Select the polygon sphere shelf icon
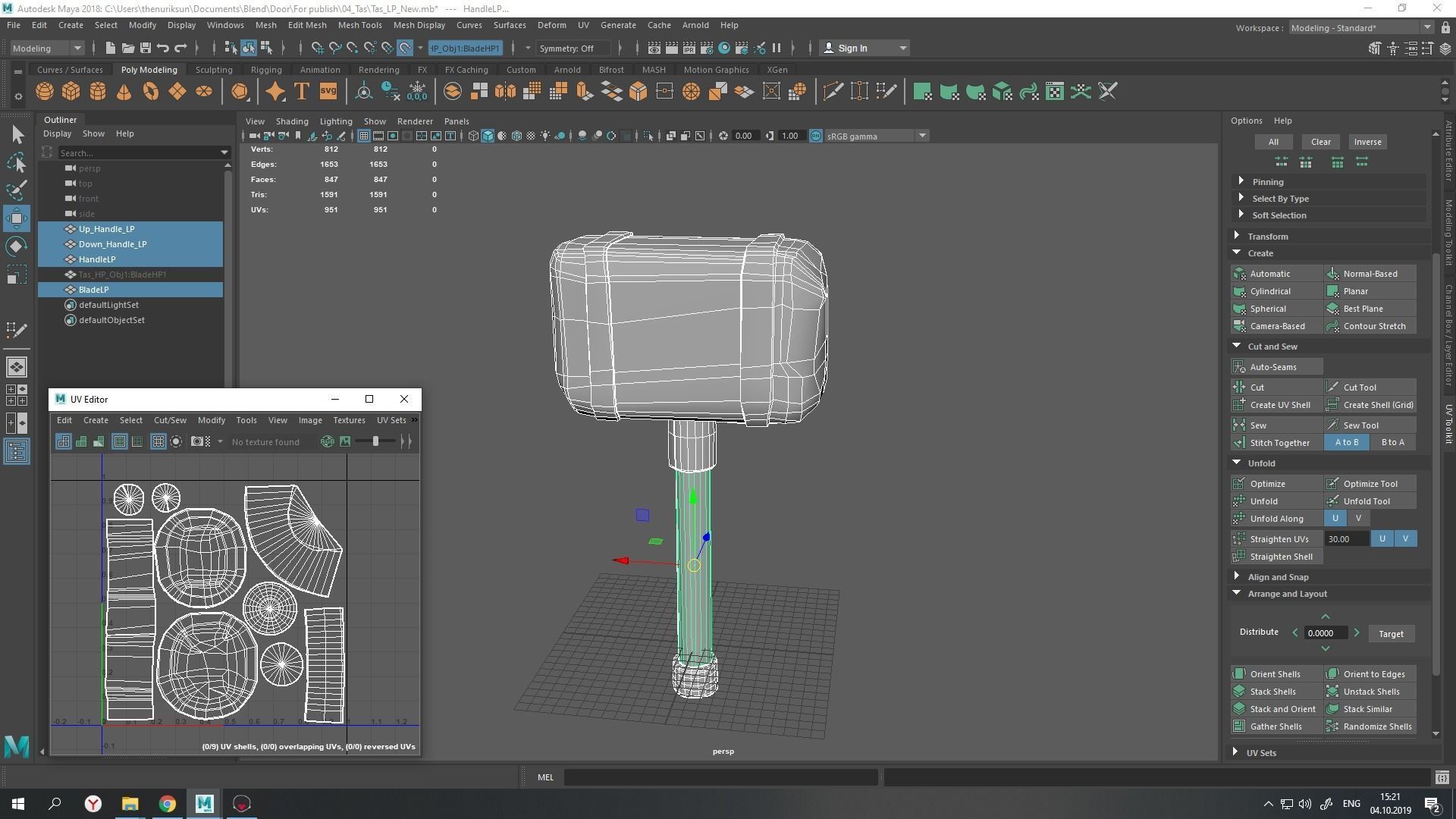 pyautogui.click(x=45, y=92)
